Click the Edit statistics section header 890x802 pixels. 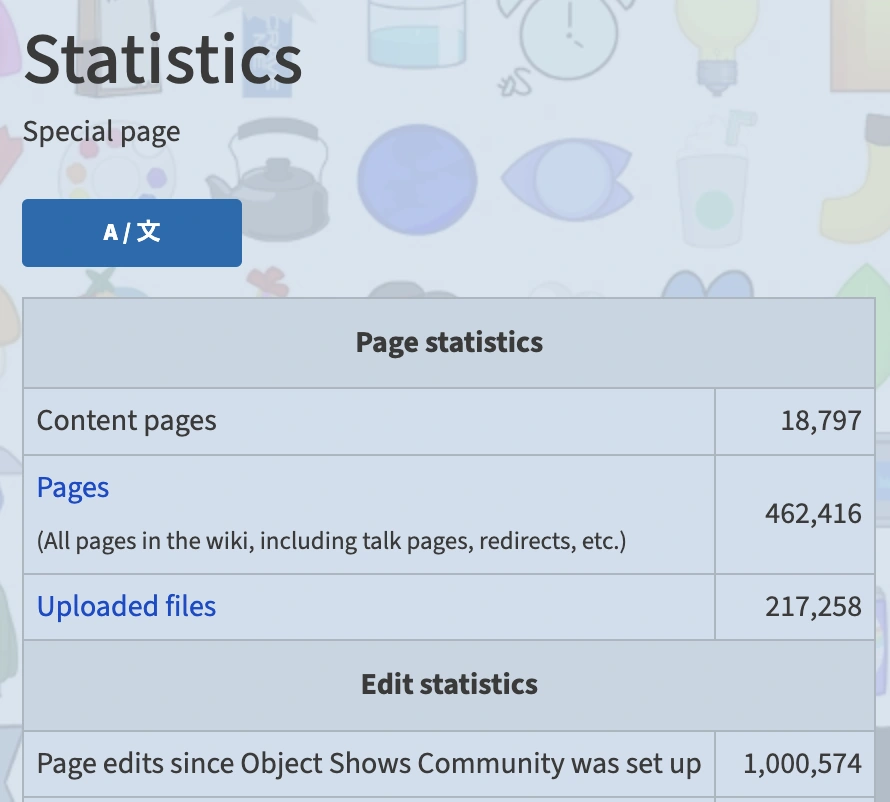[x=448, y=684]
